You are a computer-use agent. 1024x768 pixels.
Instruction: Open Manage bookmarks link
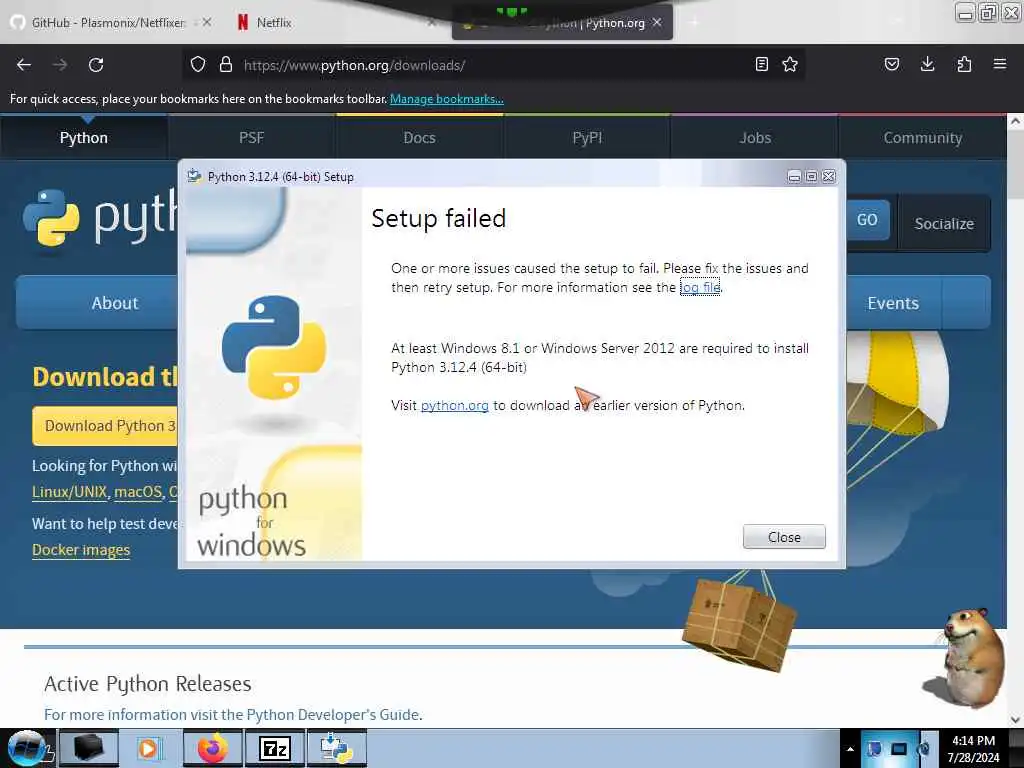click(x=447, y=99)
